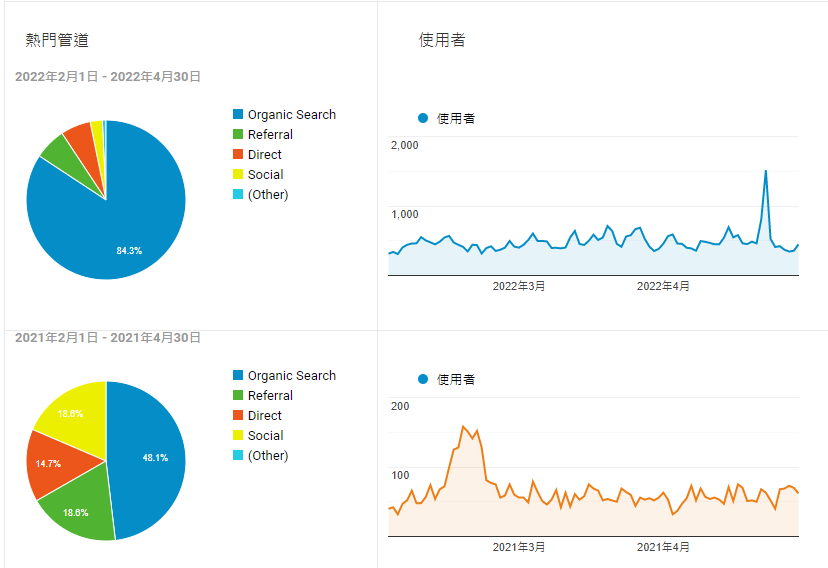828x568 pixels.
Task: Click the Organic Search label in 2021 legend
Action: point(291,376)
